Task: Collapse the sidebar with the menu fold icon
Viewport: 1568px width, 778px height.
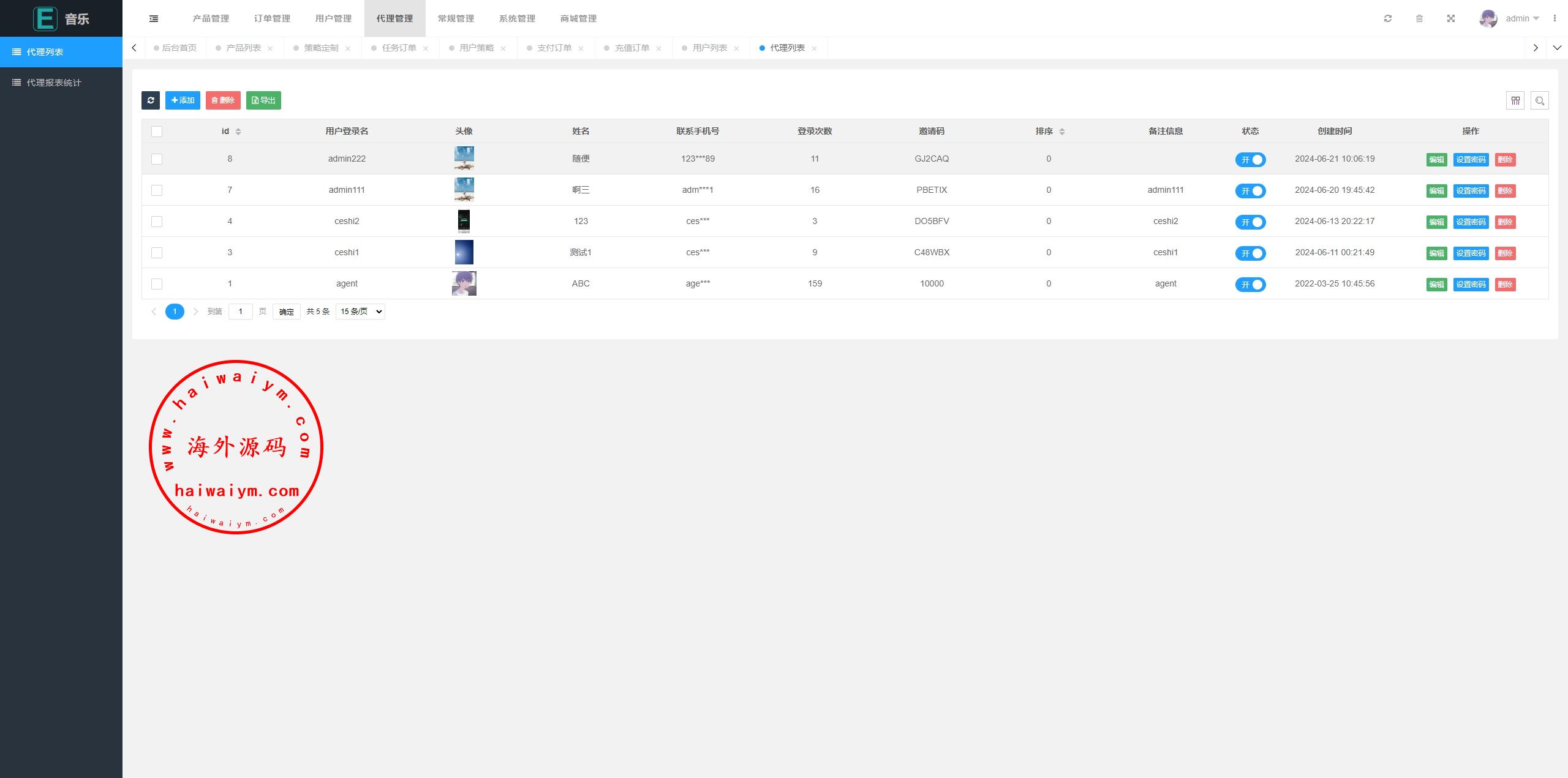Action: (x=154, y=19)
